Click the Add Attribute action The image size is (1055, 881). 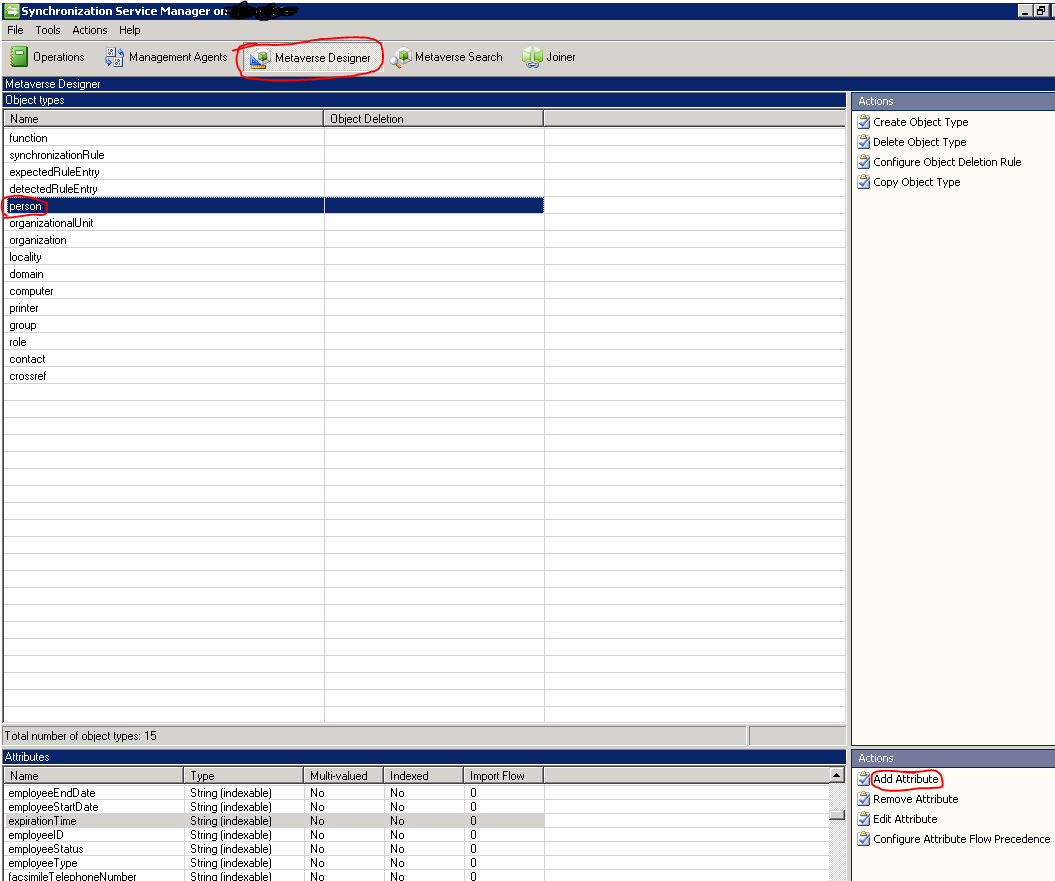[x=905, y=779]
